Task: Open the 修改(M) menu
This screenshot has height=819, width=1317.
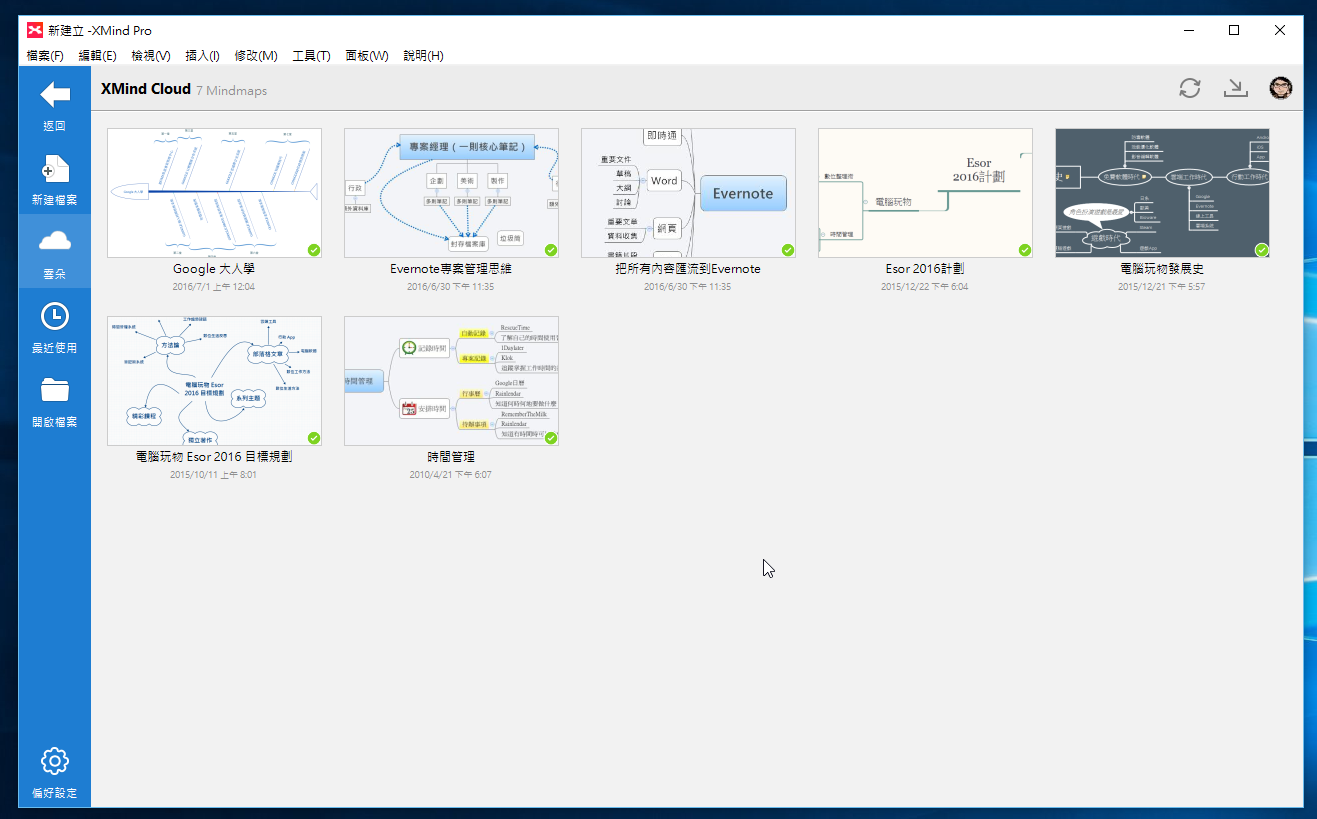Action: coord(256,55)
